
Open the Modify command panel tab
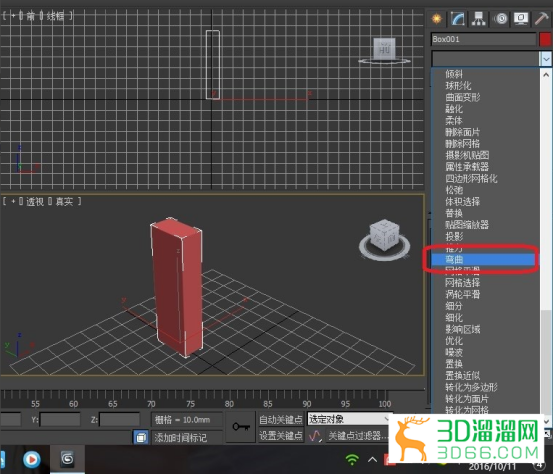click(458, 18)
